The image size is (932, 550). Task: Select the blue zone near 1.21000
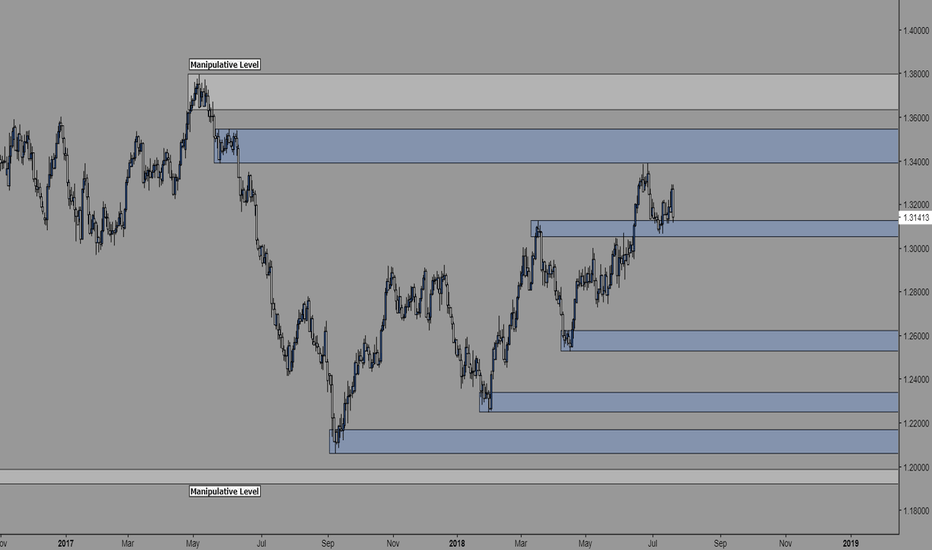click(614, 441)
